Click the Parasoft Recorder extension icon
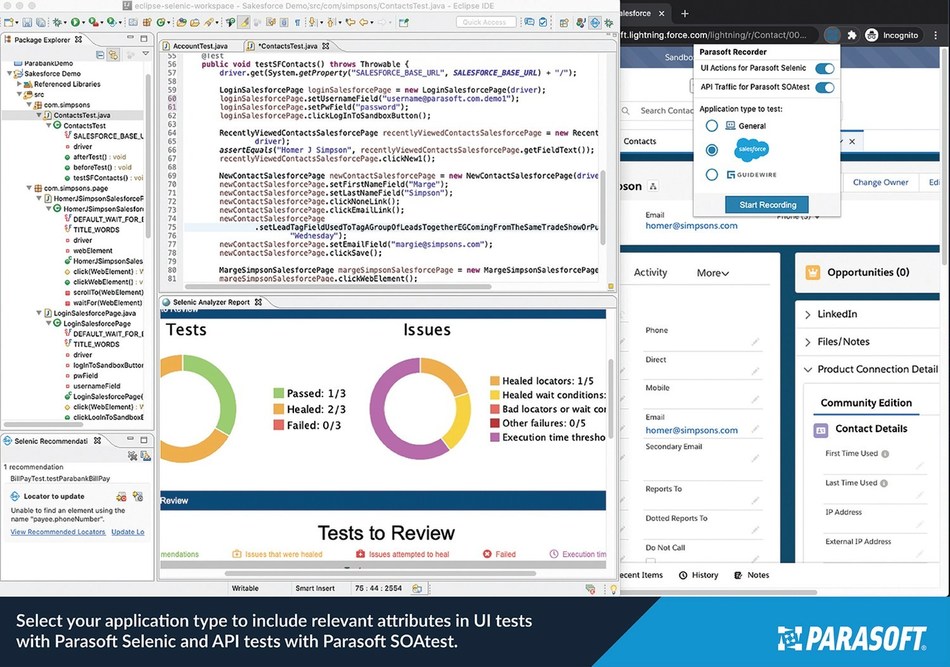 click(832, 35)
